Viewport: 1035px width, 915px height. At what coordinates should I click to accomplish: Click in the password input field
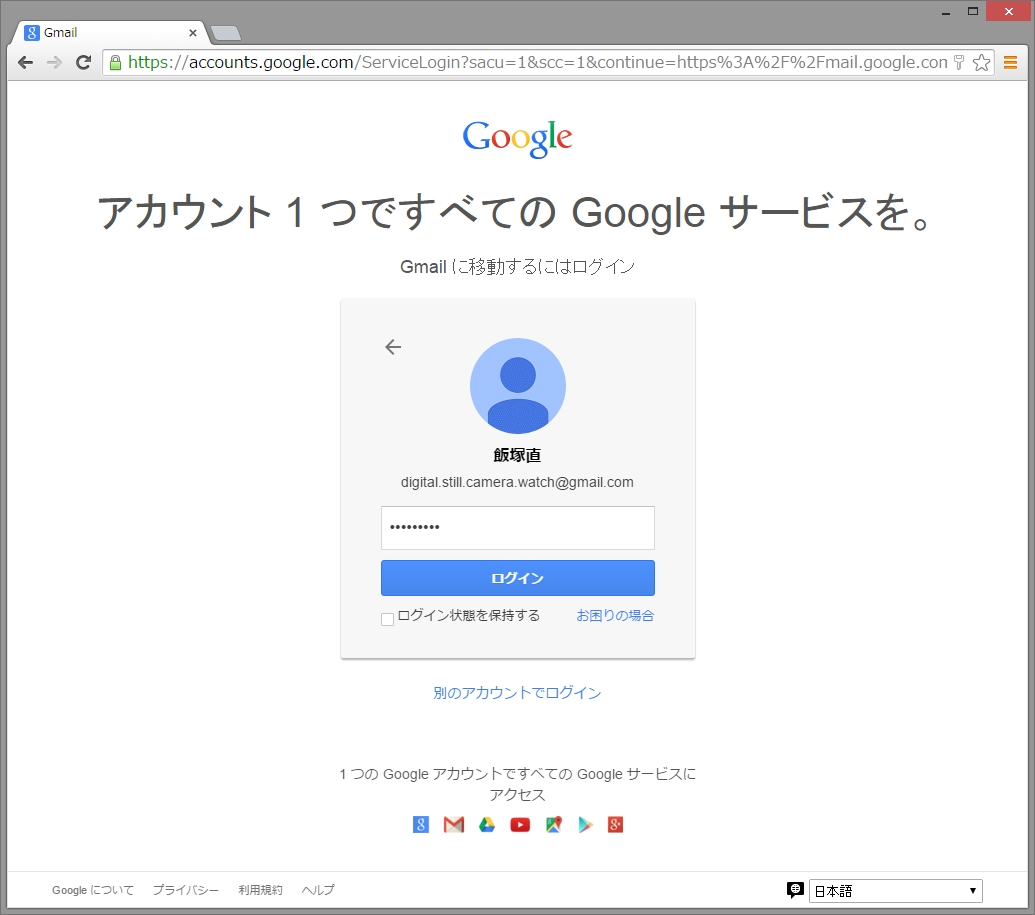[518, 527]
